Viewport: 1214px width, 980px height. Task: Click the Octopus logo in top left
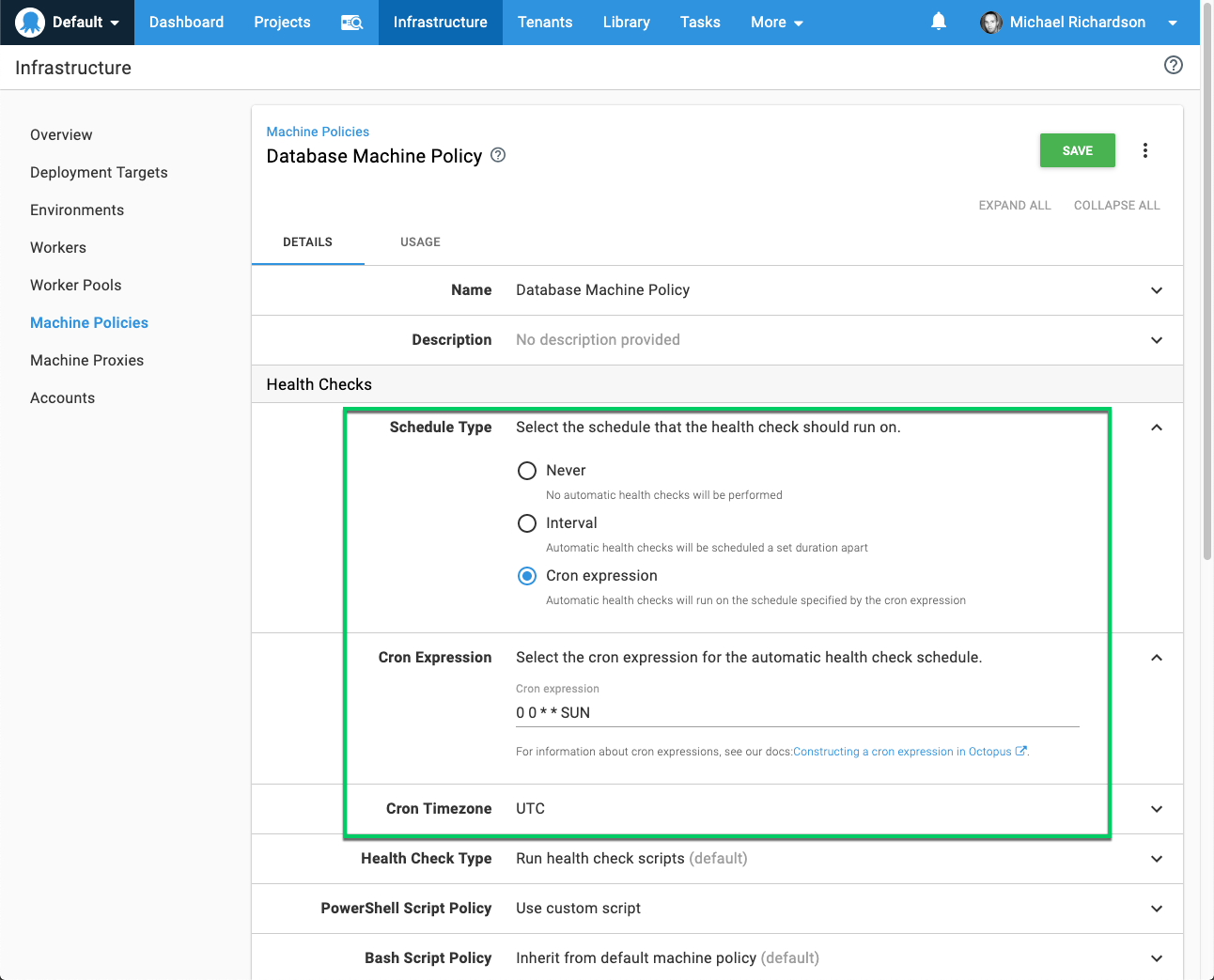30,23
